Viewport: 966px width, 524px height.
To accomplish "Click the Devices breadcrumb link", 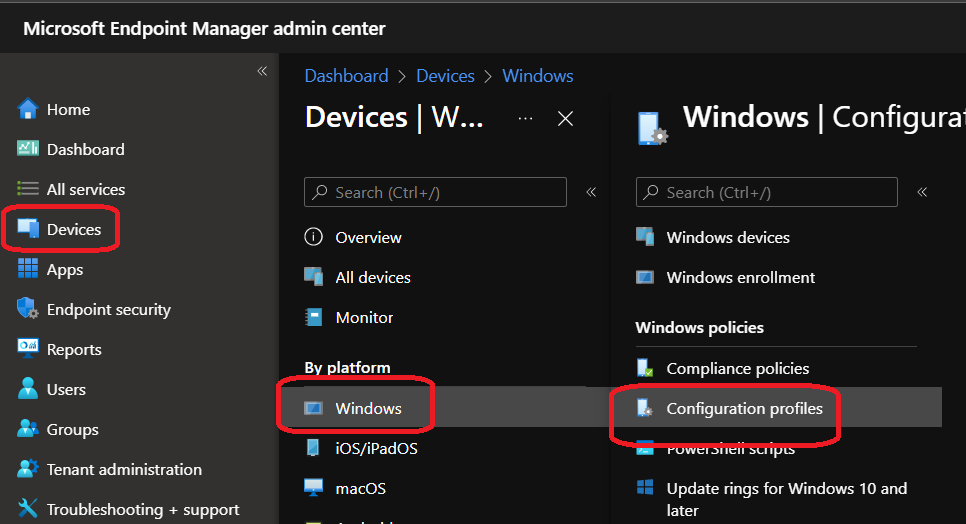I will tap(445, 76).
